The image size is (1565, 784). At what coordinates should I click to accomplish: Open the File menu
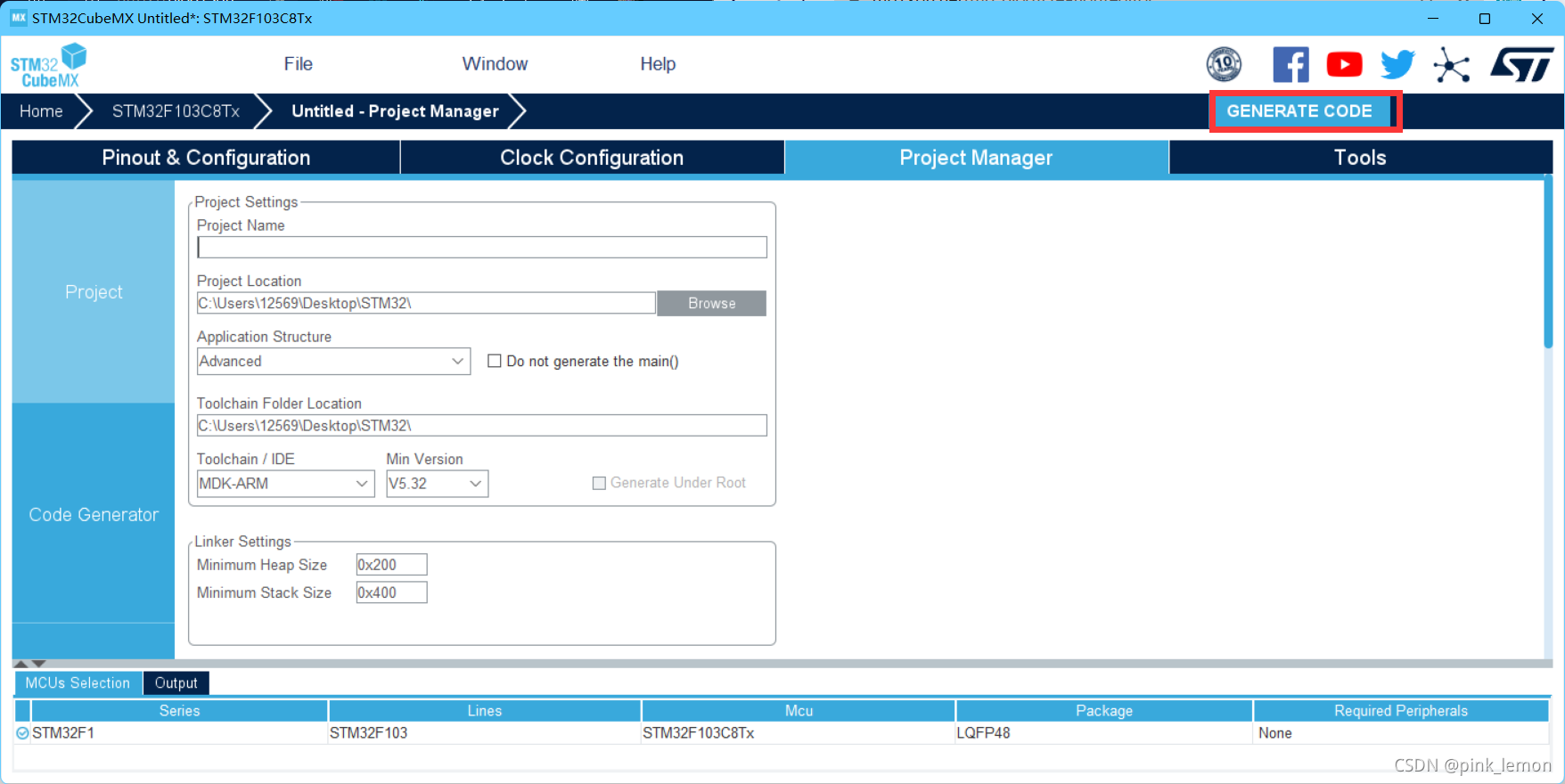tap(298, 64)
